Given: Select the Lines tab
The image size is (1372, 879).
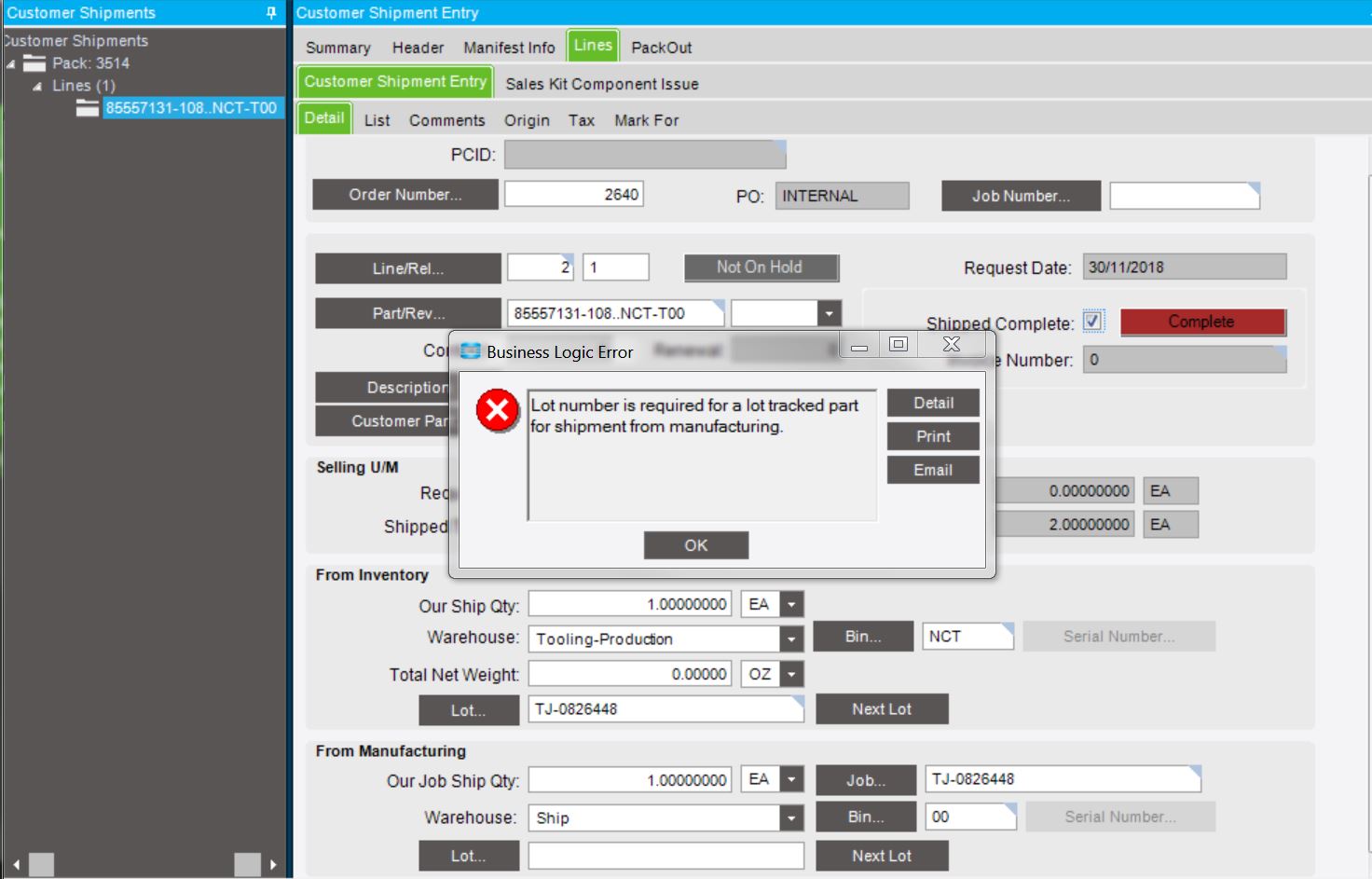Looking at the screenshot, I should click(x=593, y=46).
